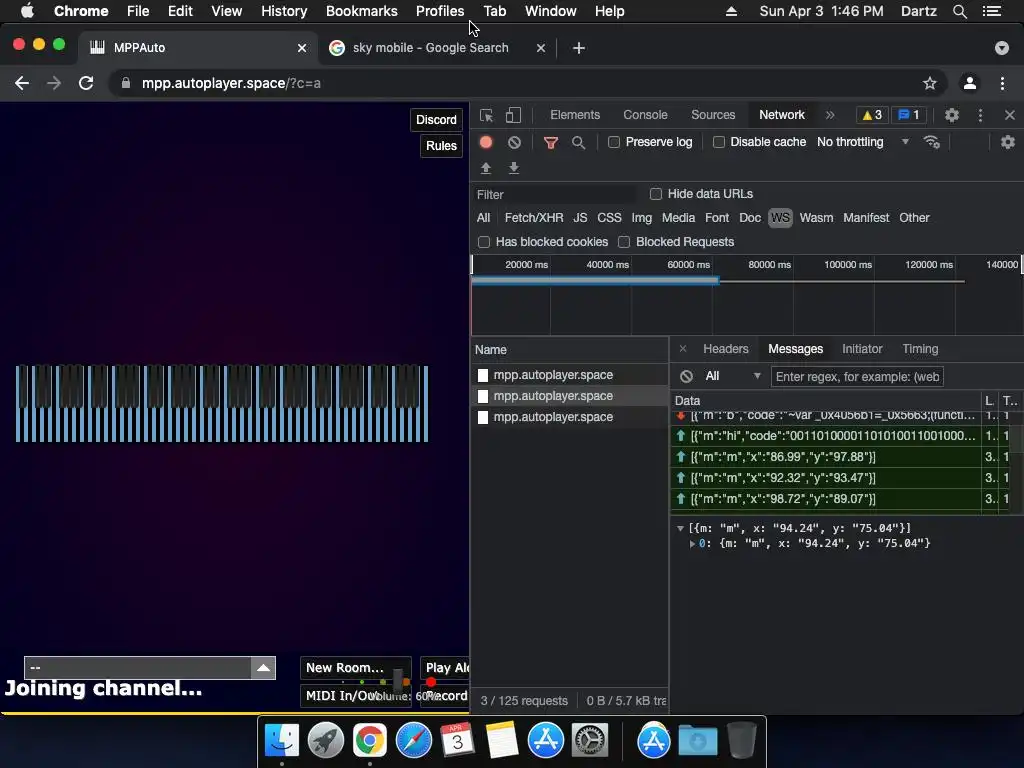This screenshot has height=768, width=1024.
Task: Clear the WebSocket messages list
Action: pos(686,376)
